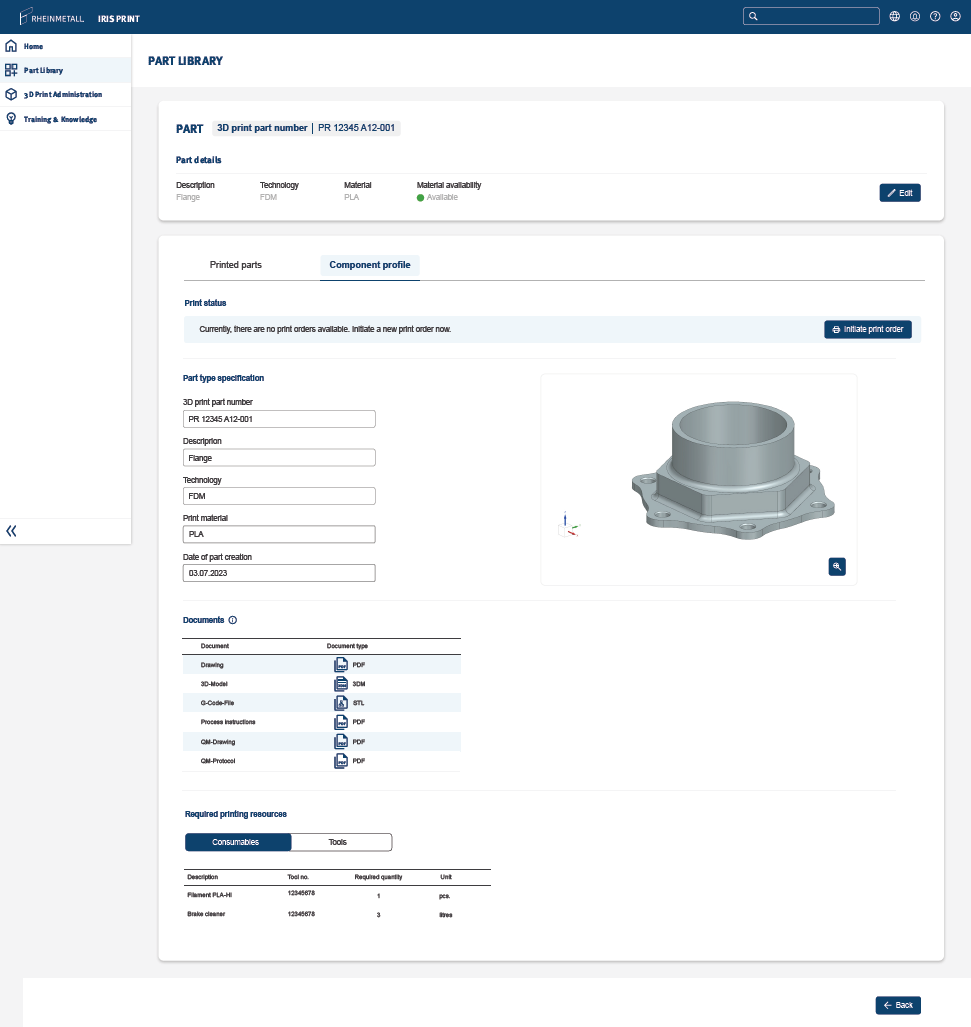
Task: Open the language globe icon
Action: (x=894, y=17)
